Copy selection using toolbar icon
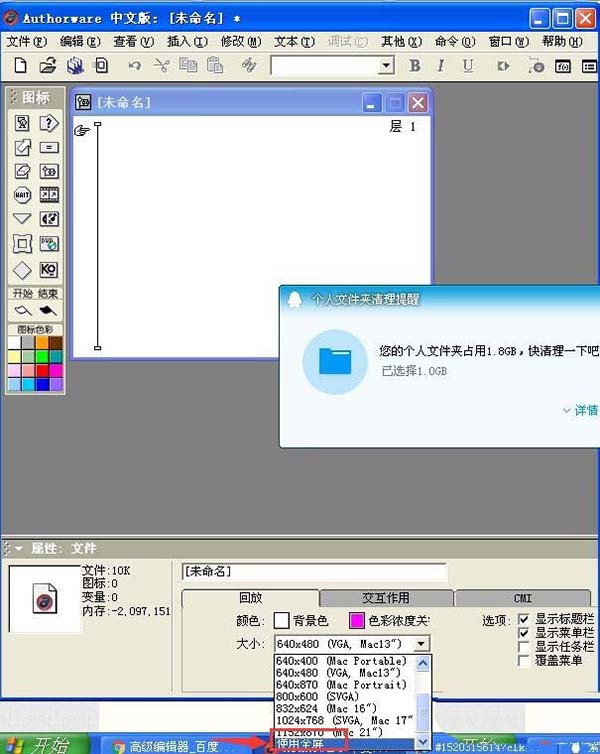600x754 pixels. click(188, 65)
